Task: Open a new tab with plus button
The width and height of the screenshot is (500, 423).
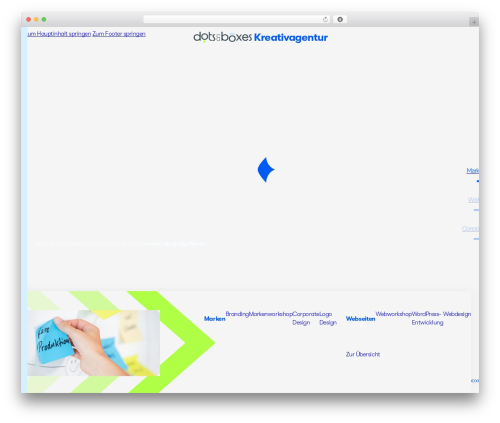Action: click(474, 22)
